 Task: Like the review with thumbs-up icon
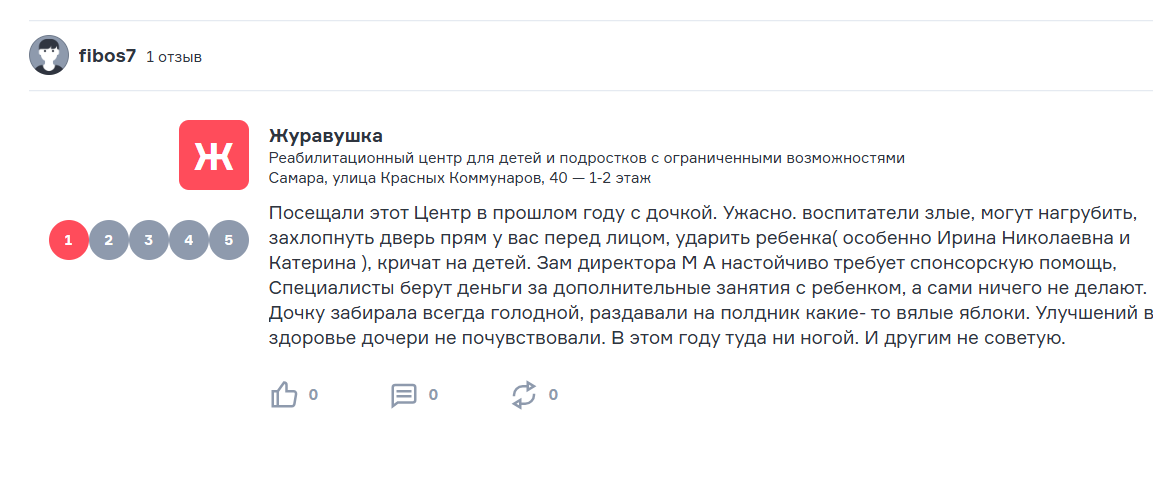click(285, 395)
